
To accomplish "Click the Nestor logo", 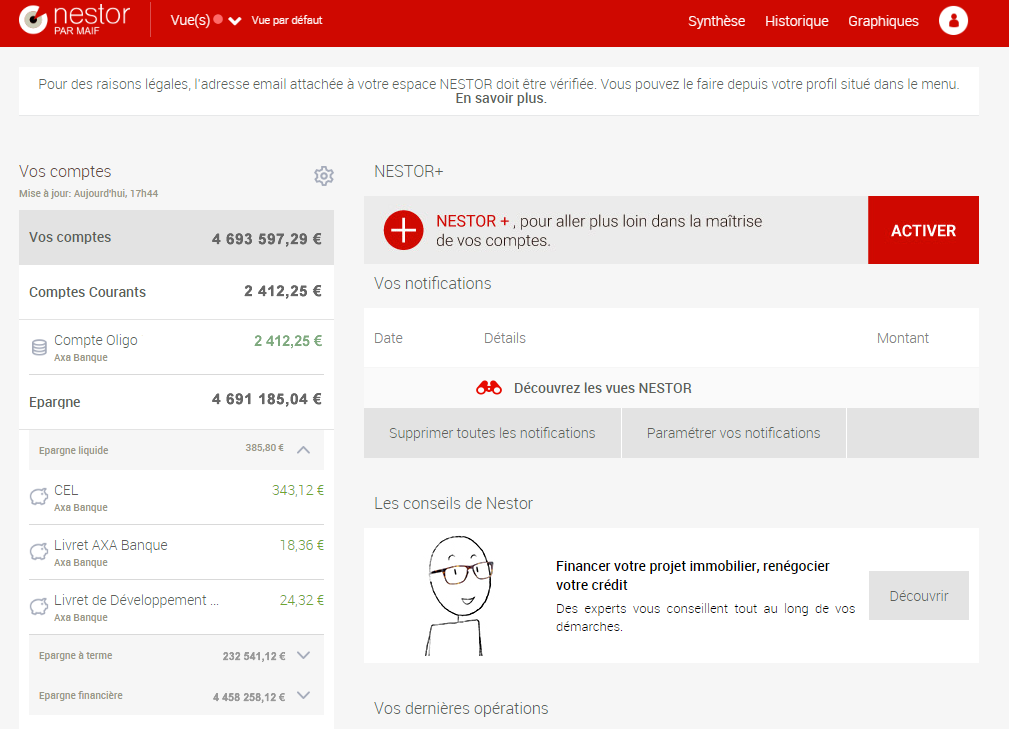I will click(70, 20).
